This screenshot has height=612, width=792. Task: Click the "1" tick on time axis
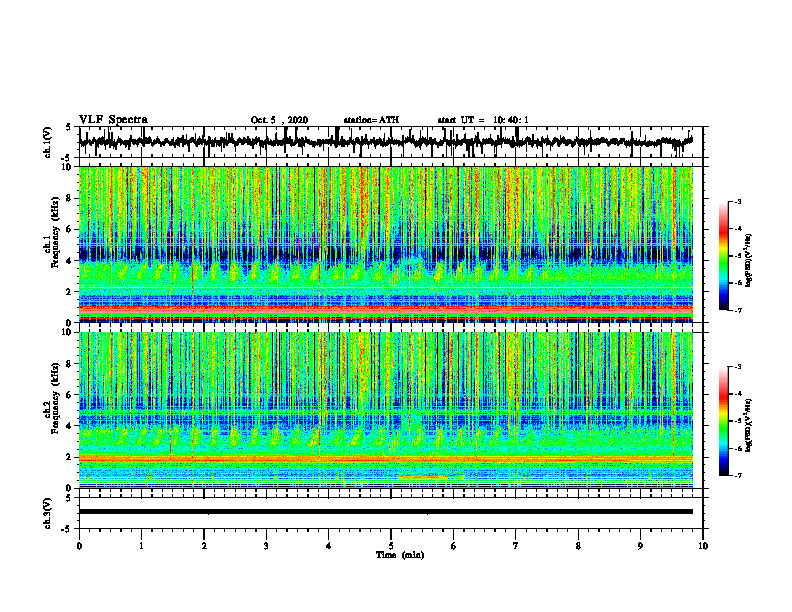coord(141,546)
